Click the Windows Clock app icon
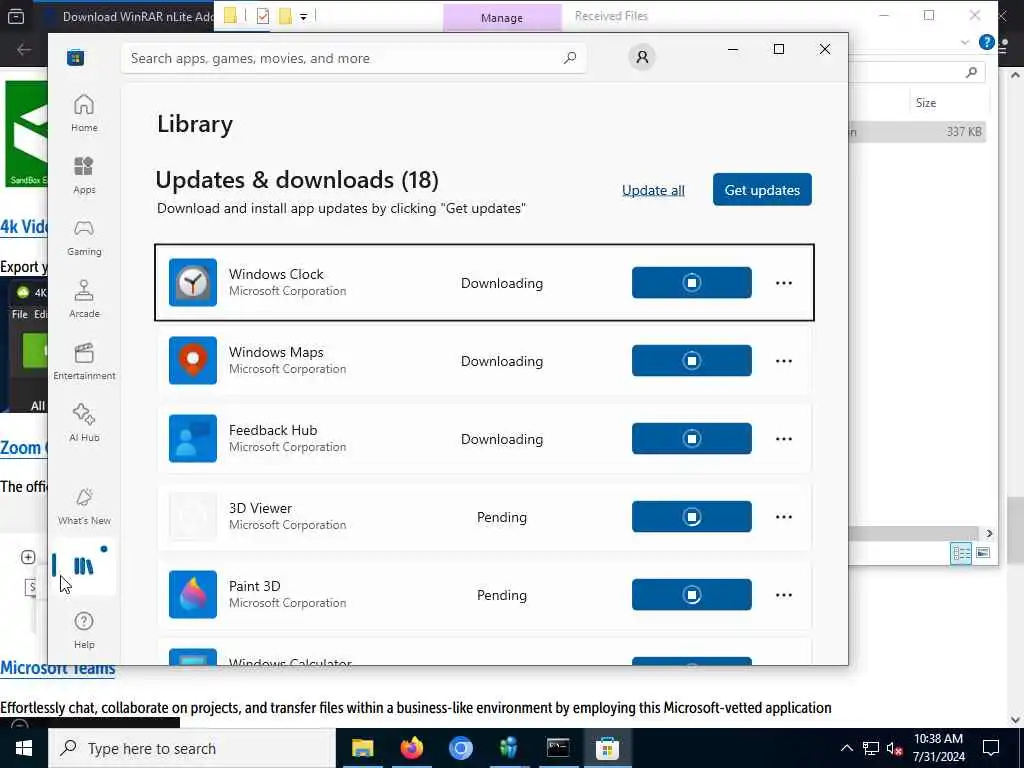This screenshot has width=1024, height=768. (193, 283)
